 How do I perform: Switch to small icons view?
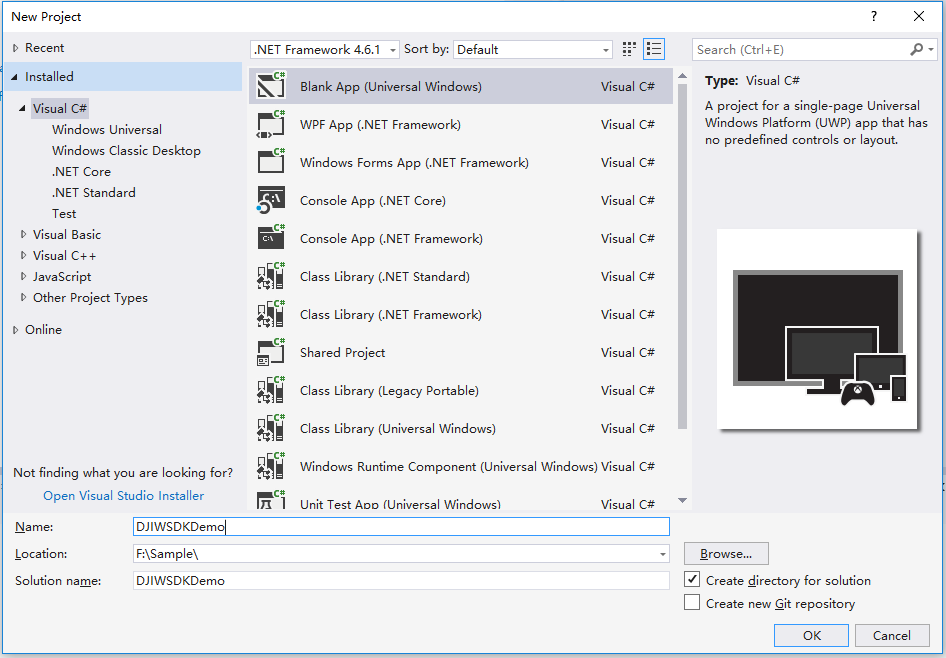coord(629,49)
